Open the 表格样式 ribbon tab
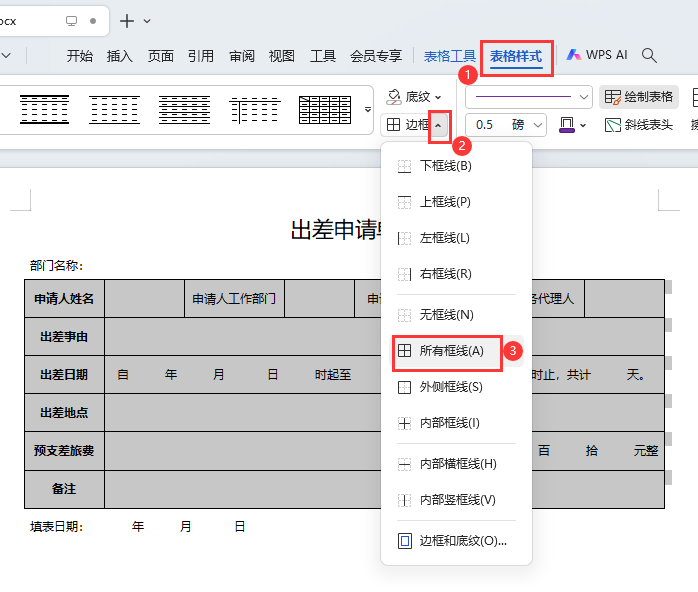 point(516,57)
